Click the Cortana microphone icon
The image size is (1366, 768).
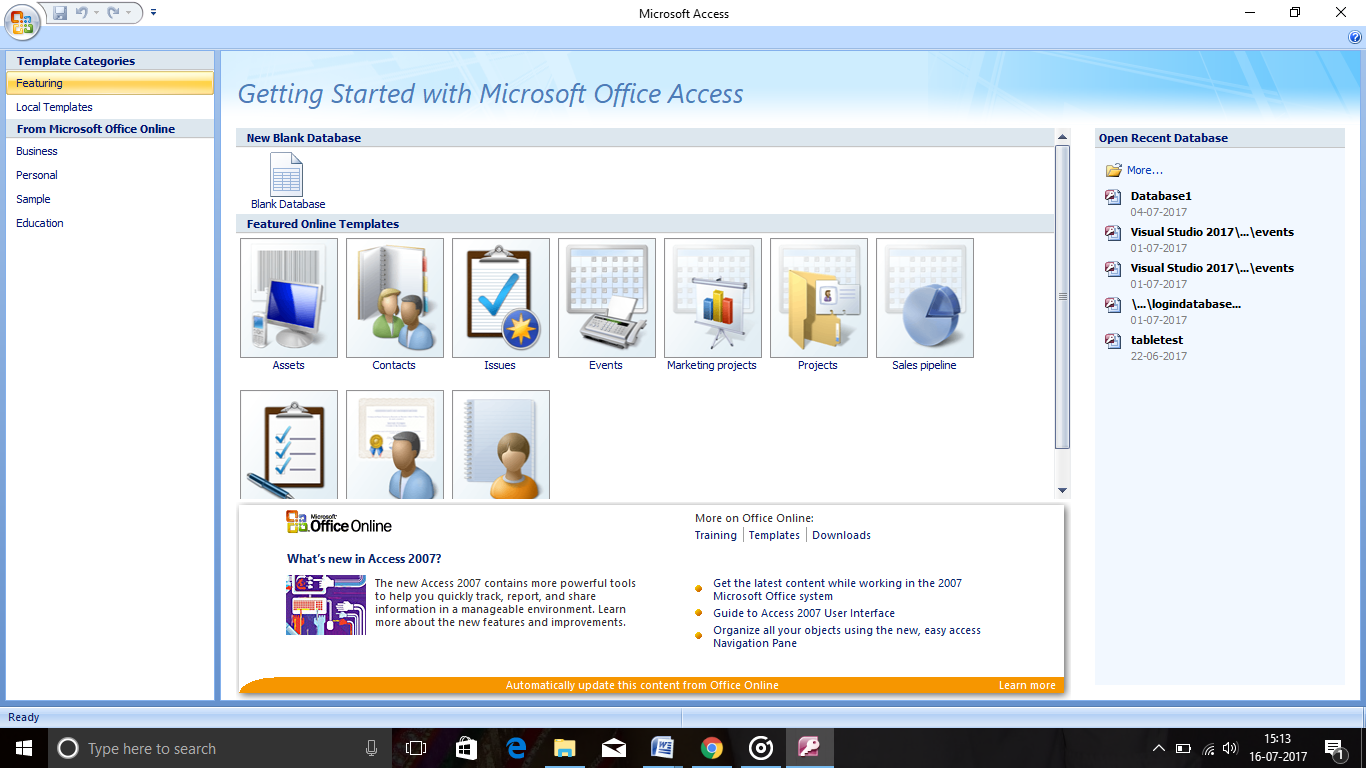pos(372,748)
